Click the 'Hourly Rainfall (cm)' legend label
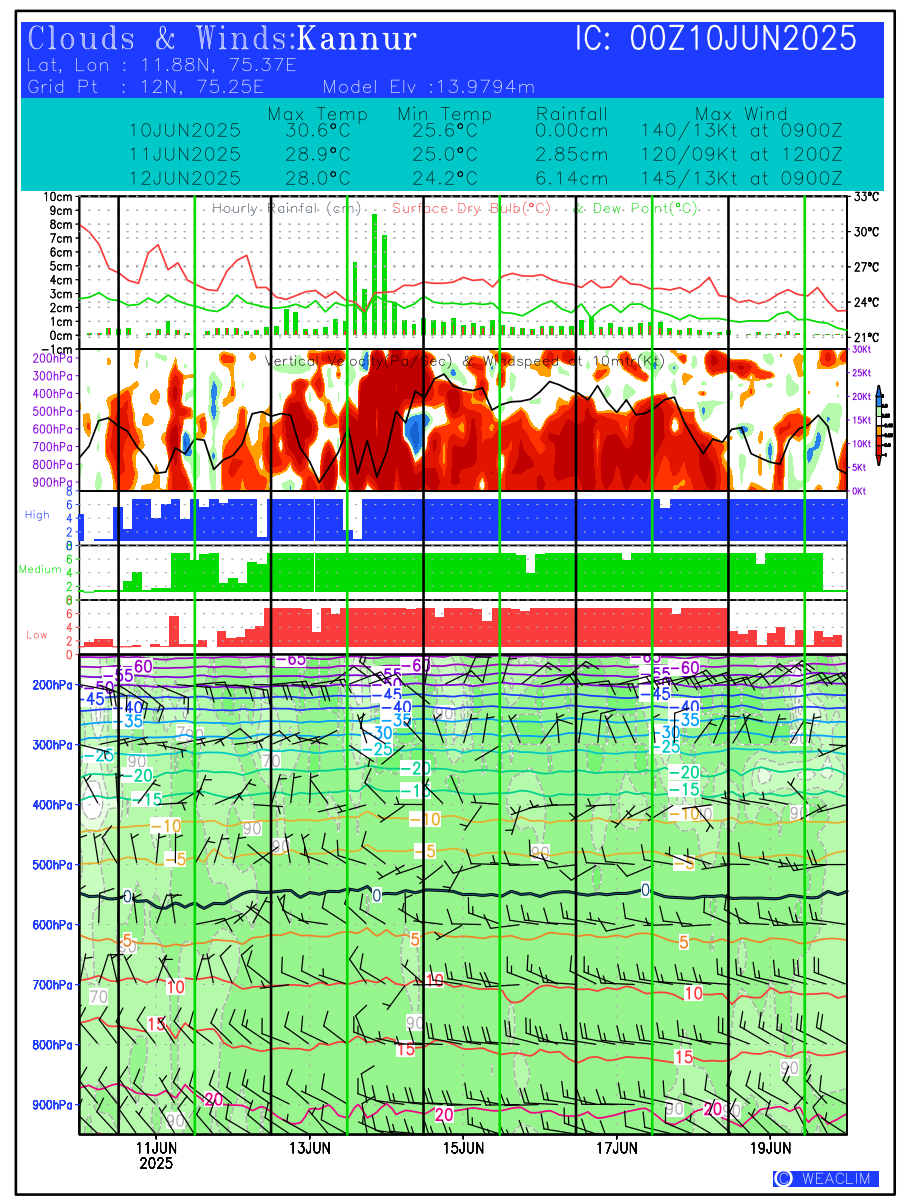Viewport: 900px width, 1200px height. pos(286,209)
